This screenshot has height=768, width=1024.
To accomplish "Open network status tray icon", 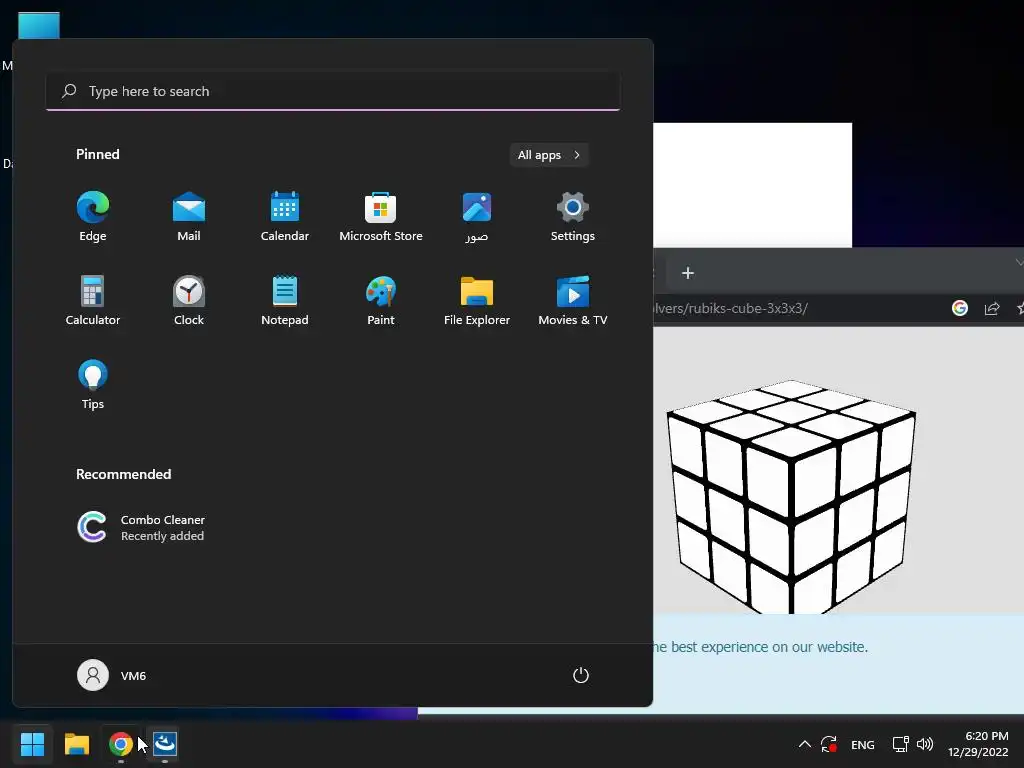I will click(x=901, y=744).
